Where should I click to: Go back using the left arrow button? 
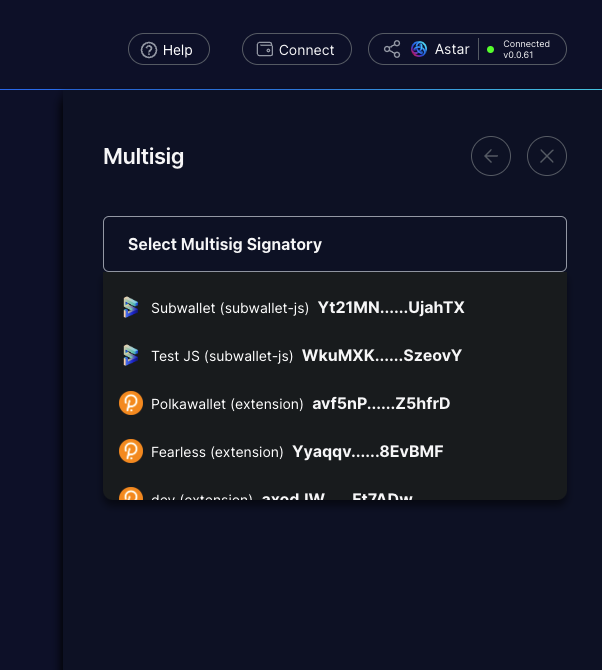[x=491, y=156]
